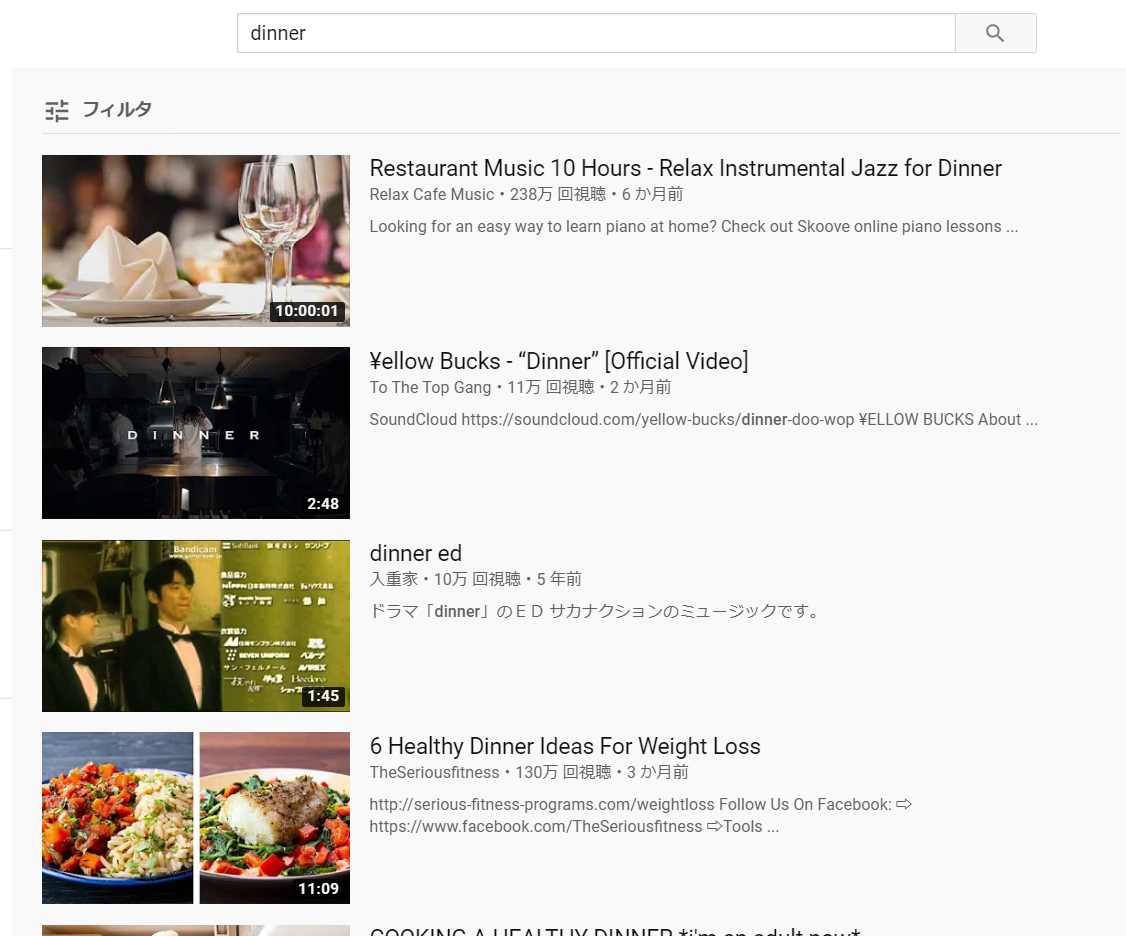Visit the Relax Cafe Music channel
This screenshot has height=936, width=1126.
tap(432, 195)
